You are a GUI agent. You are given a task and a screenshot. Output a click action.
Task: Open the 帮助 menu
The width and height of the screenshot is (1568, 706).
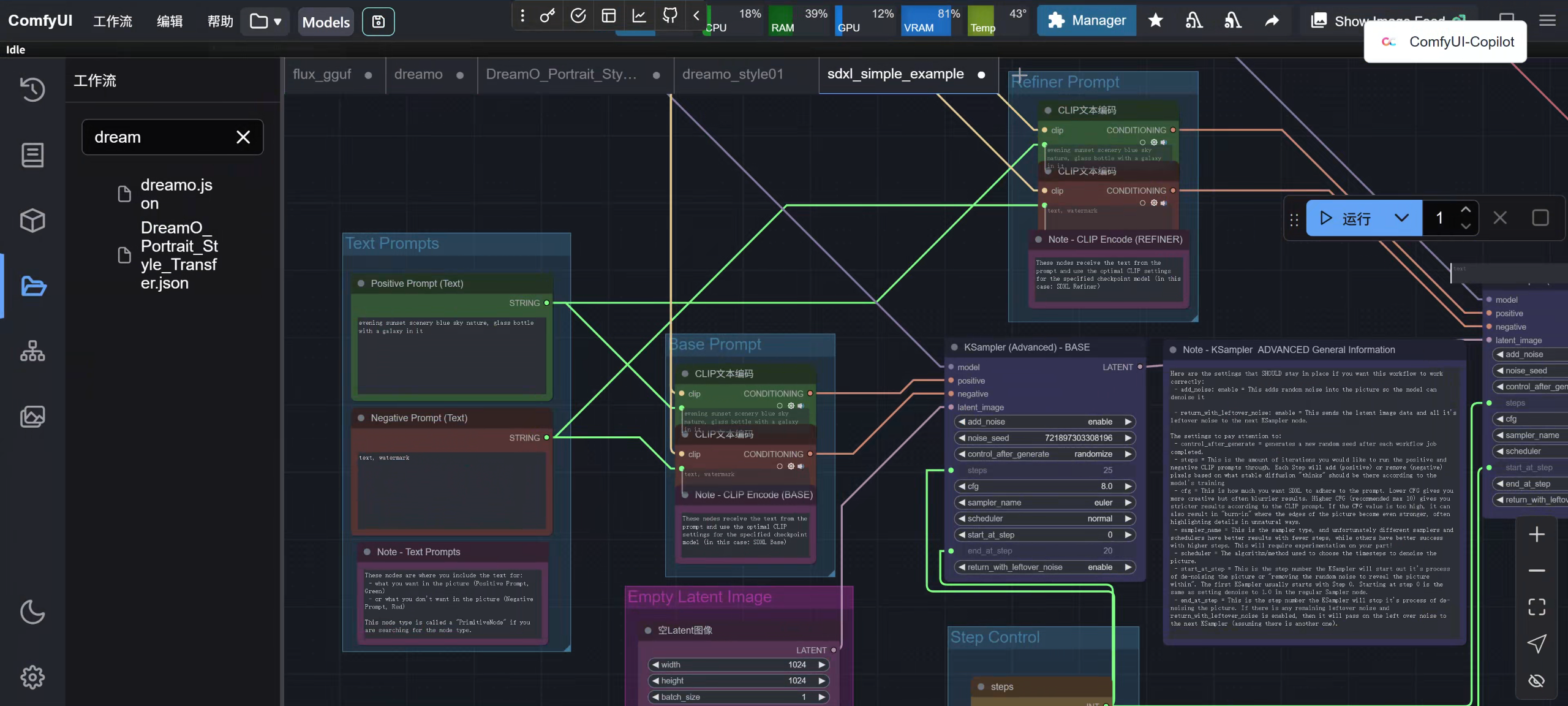click(x=220, y=21)
